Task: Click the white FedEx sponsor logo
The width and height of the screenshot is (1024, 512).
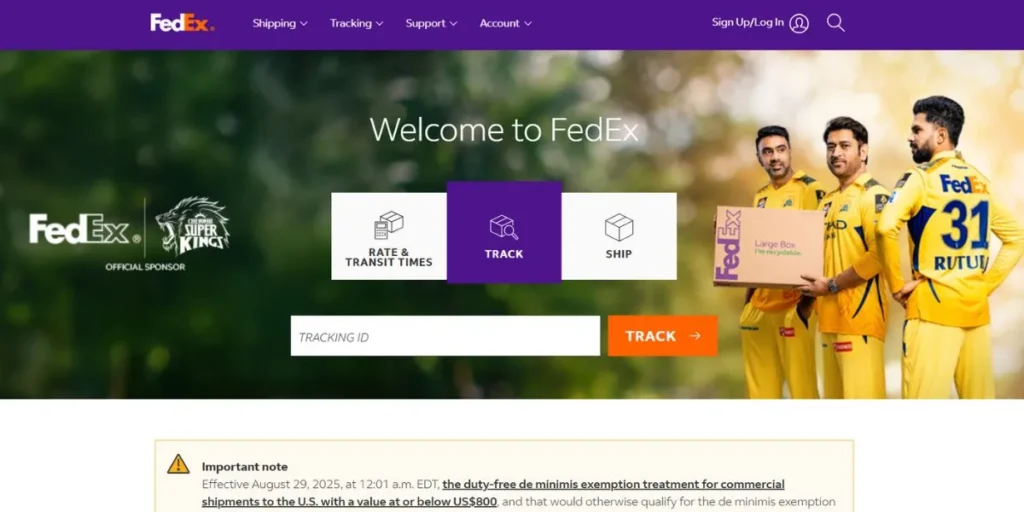Action: point(85,229)
